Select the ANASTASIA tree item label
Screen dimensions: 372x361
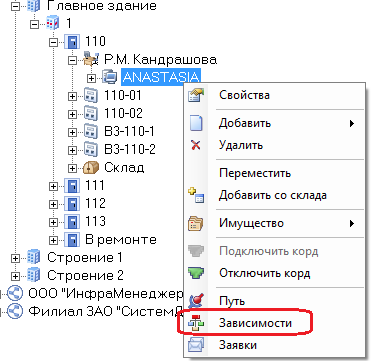tap(161, 77)
